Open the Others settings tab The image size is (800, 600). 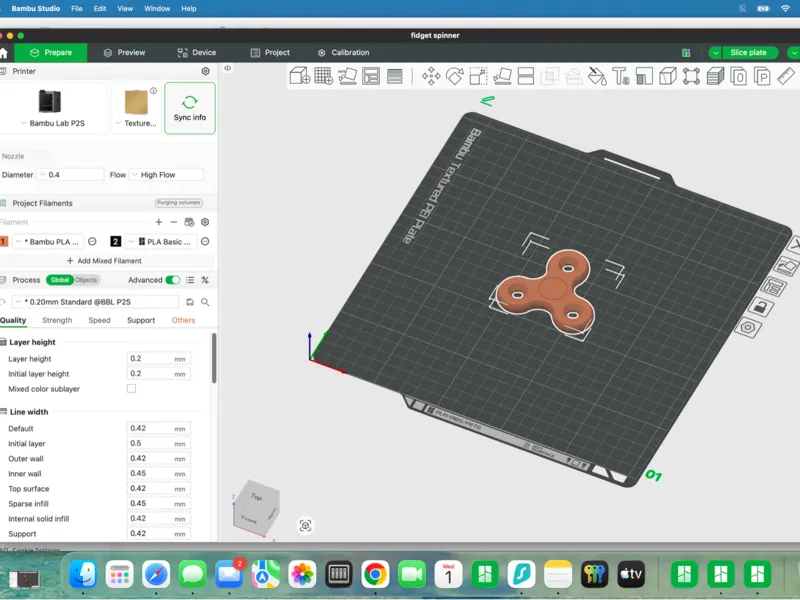tap(183, 320)
